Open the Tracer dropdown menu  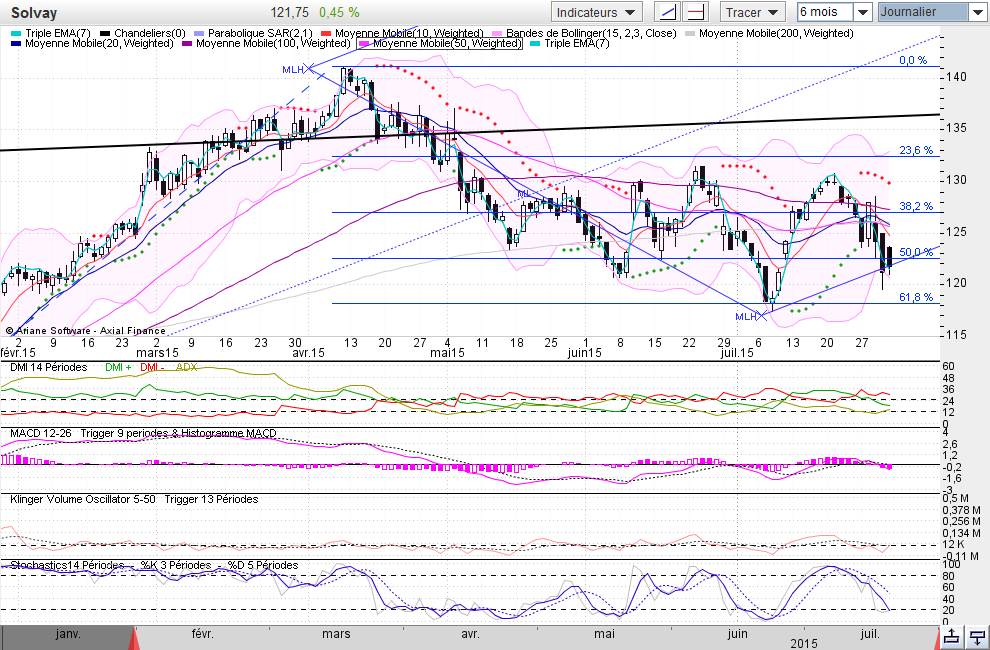[753, 12]
